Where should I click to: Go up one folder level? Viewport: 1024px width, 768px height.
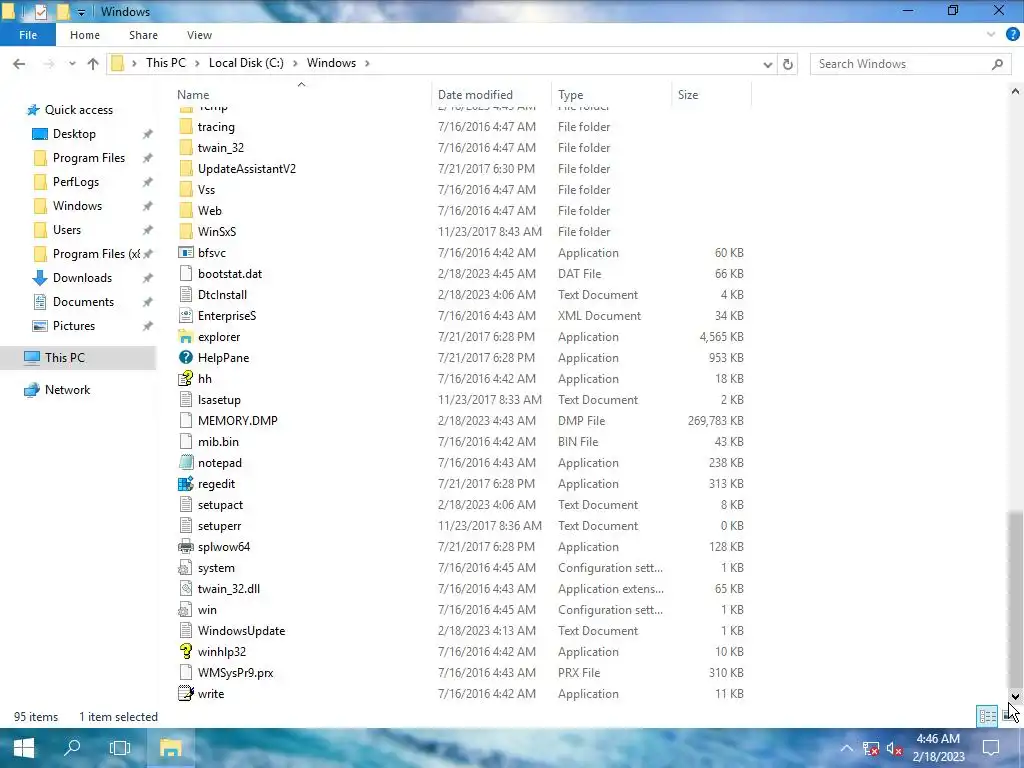93,63
